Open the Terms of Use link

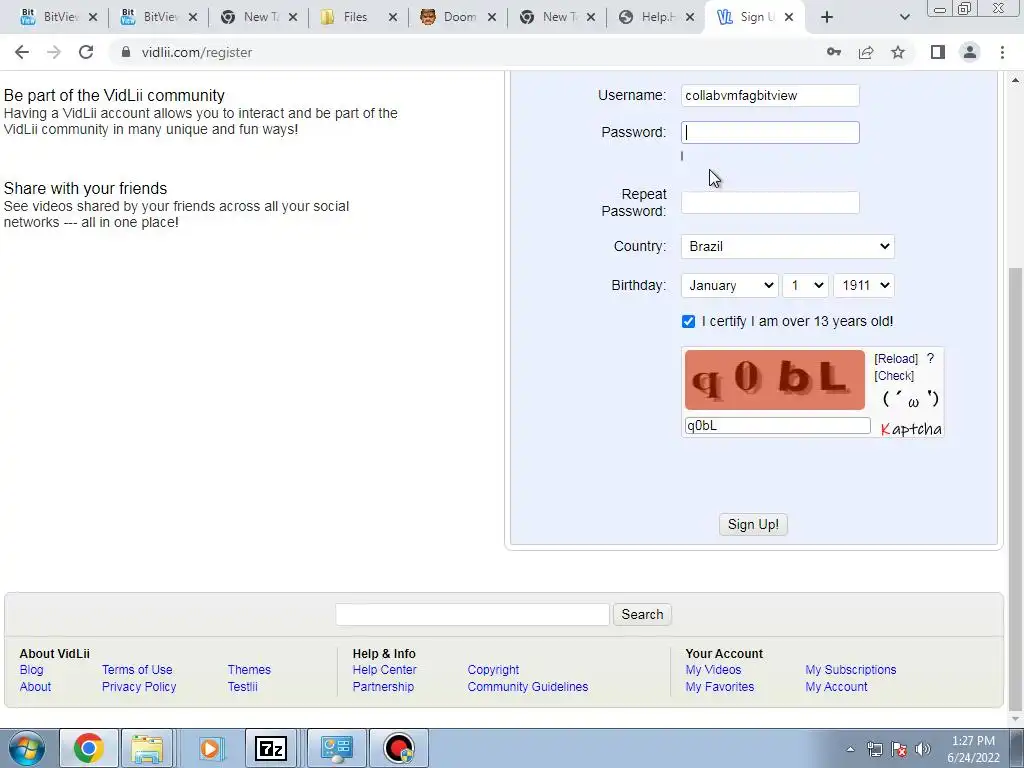(137, 669)
